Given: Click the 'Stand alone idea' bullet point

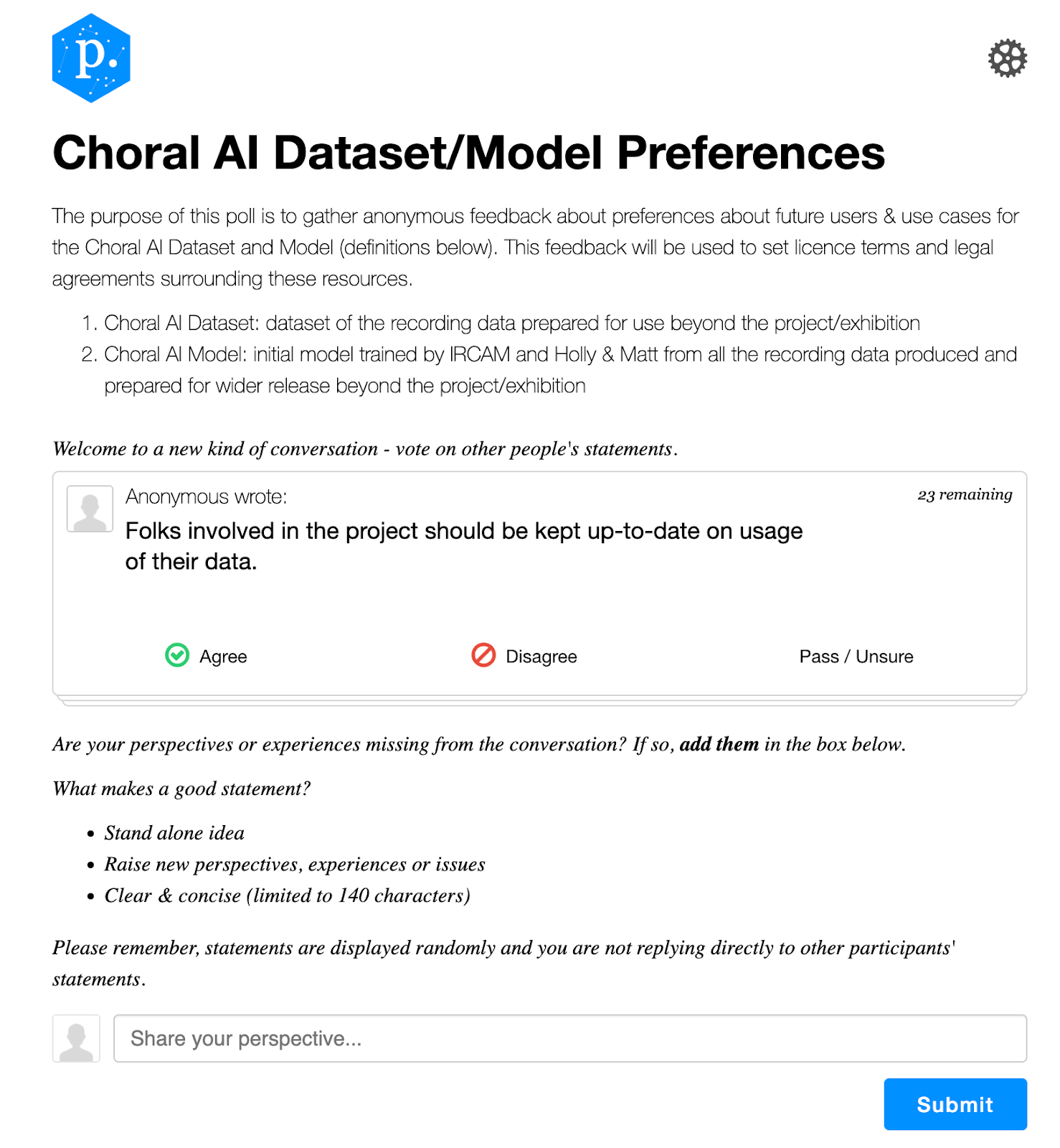Looking at the screenshot, I should [x=174, y=833].
